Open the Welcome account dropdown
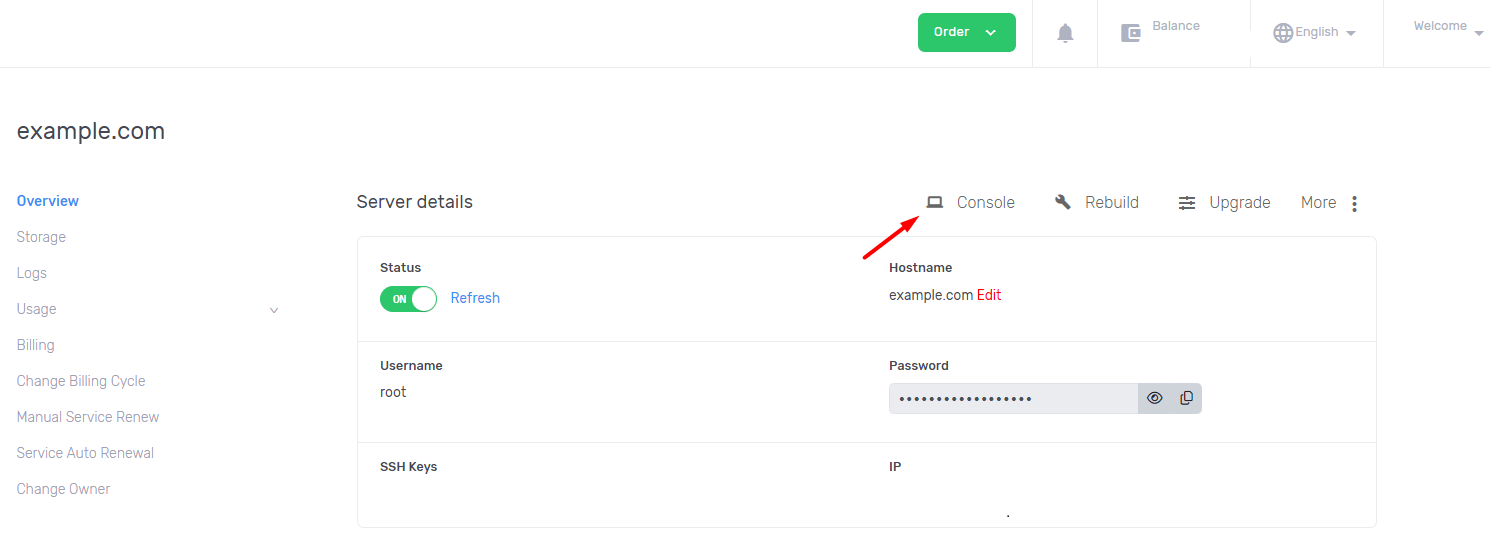The height and width of the screenshot is (539, 1490). tap(1448, 27)
